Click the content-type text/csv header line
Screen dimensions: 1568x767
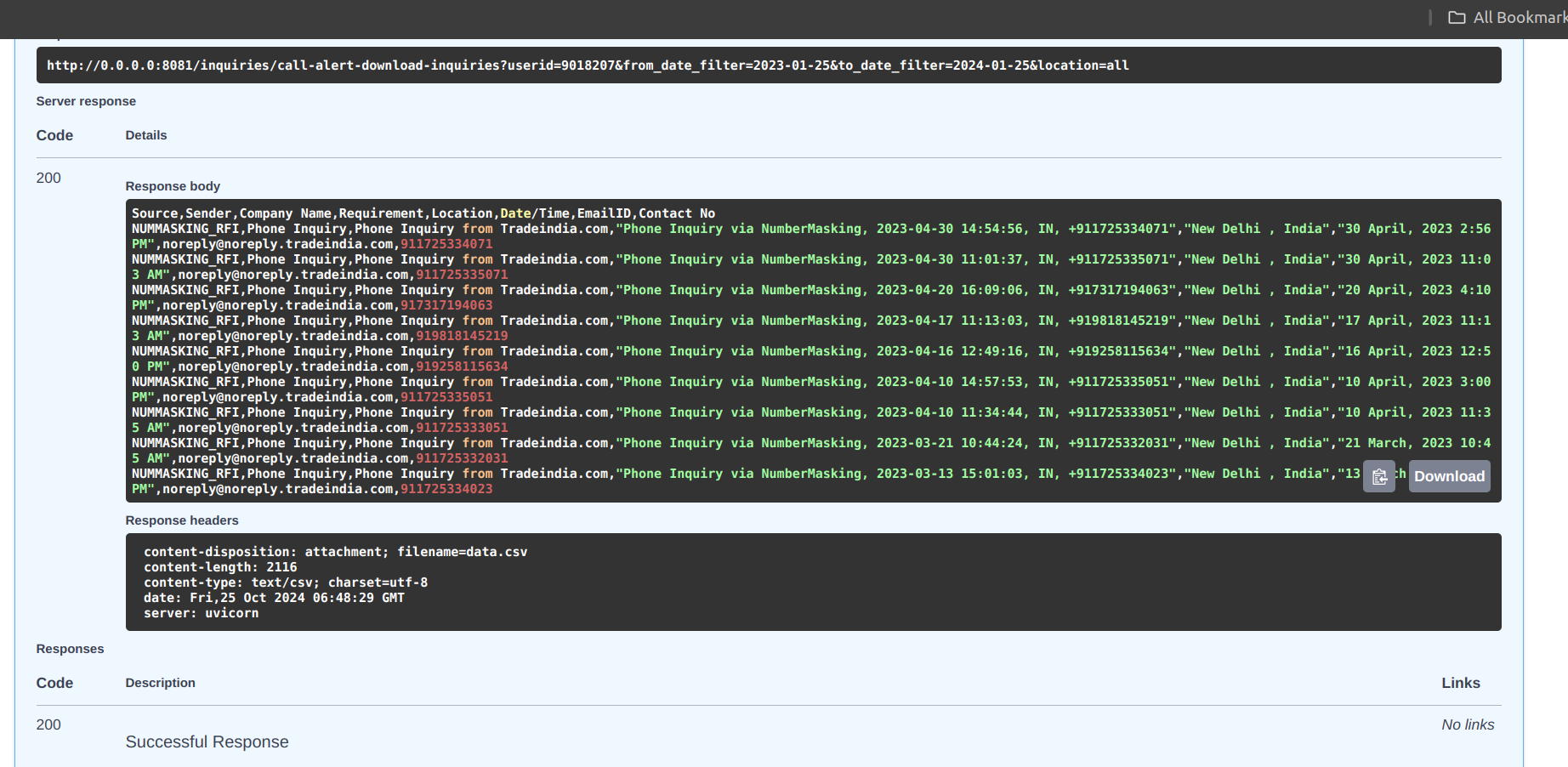(285, 582)
